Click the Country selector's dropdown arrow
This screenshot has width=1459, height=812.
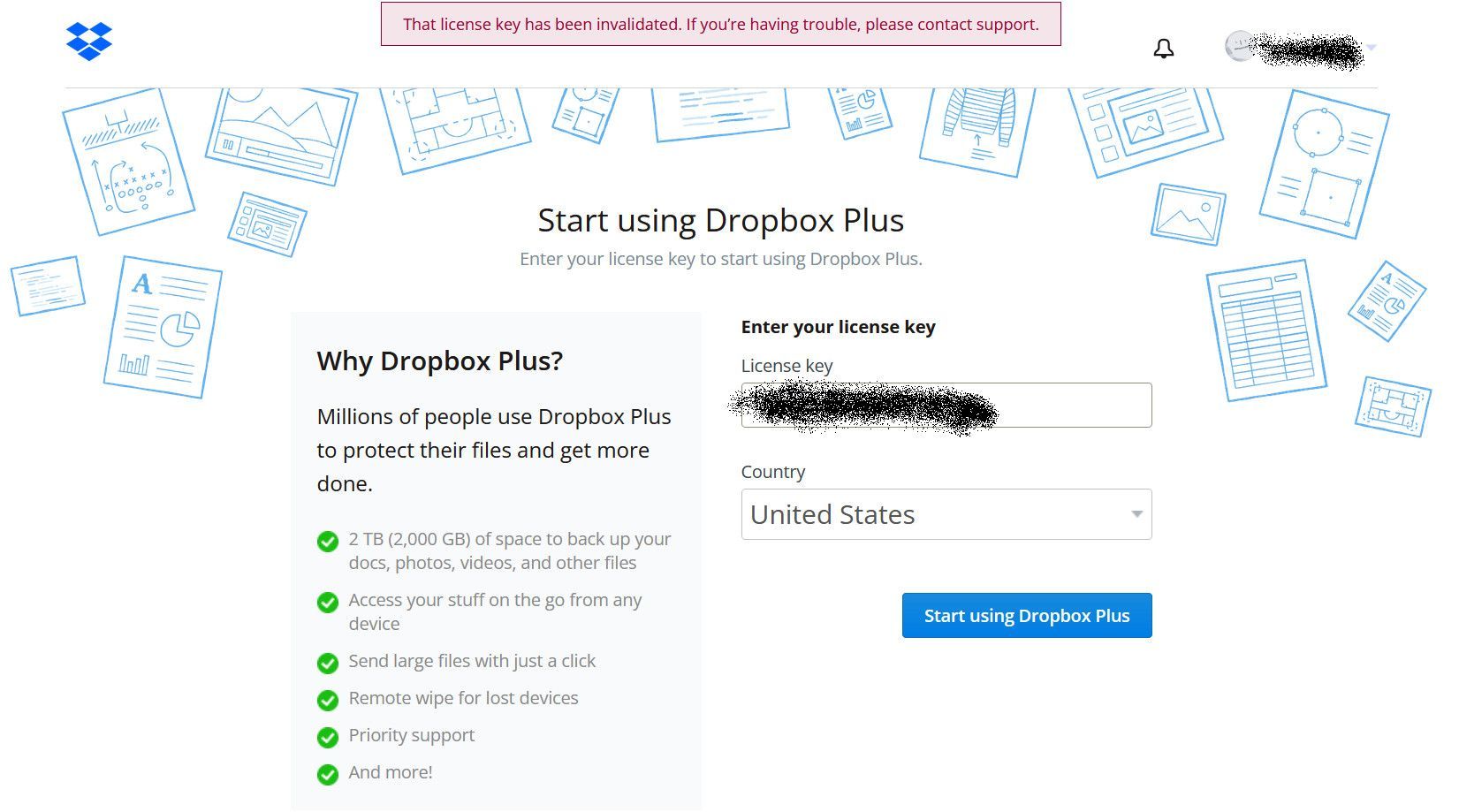pyautogui.click(x=1136, y=514)
